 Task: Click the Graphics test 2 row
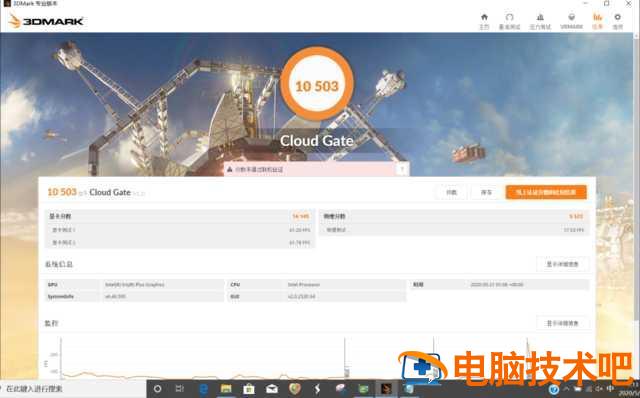coord(180,242)
